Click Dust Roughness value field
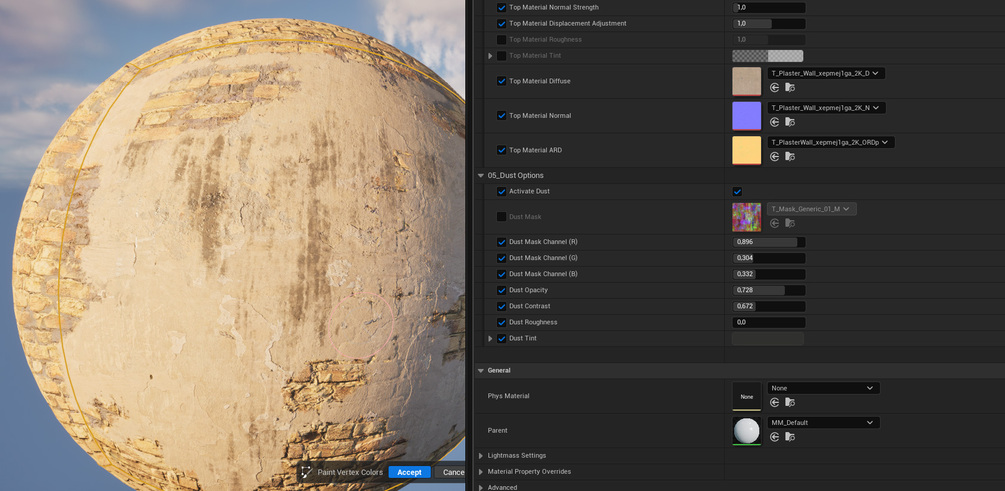Screen dimensions: 1005x491 [x=769, y=322]
